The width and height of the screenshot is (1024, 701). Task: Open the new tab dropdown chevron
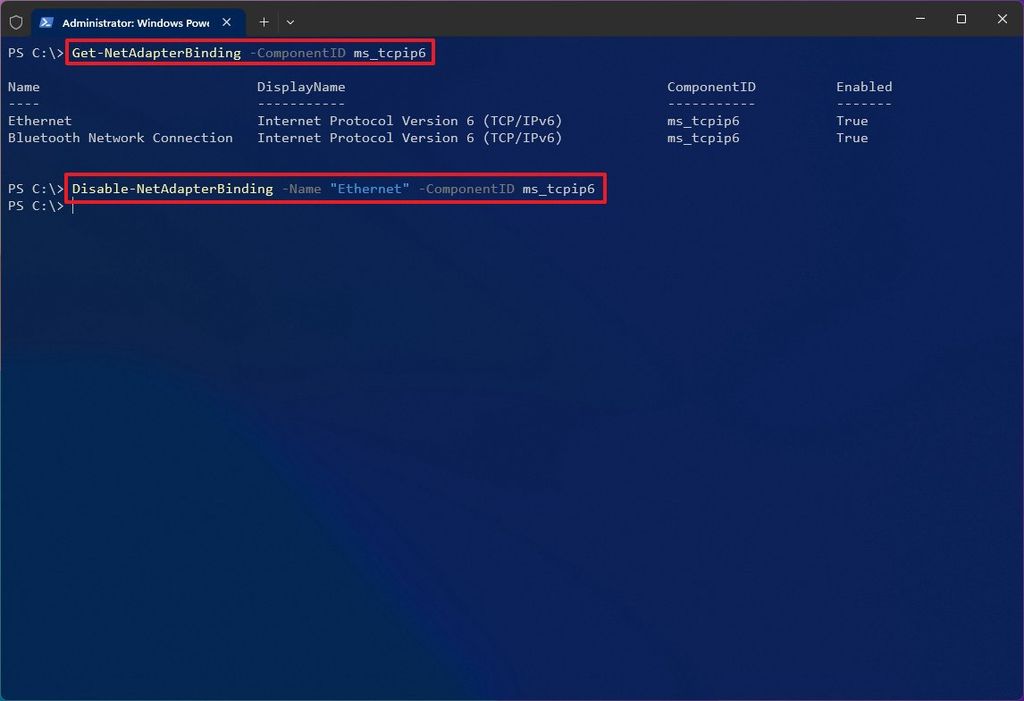[290, 22]
